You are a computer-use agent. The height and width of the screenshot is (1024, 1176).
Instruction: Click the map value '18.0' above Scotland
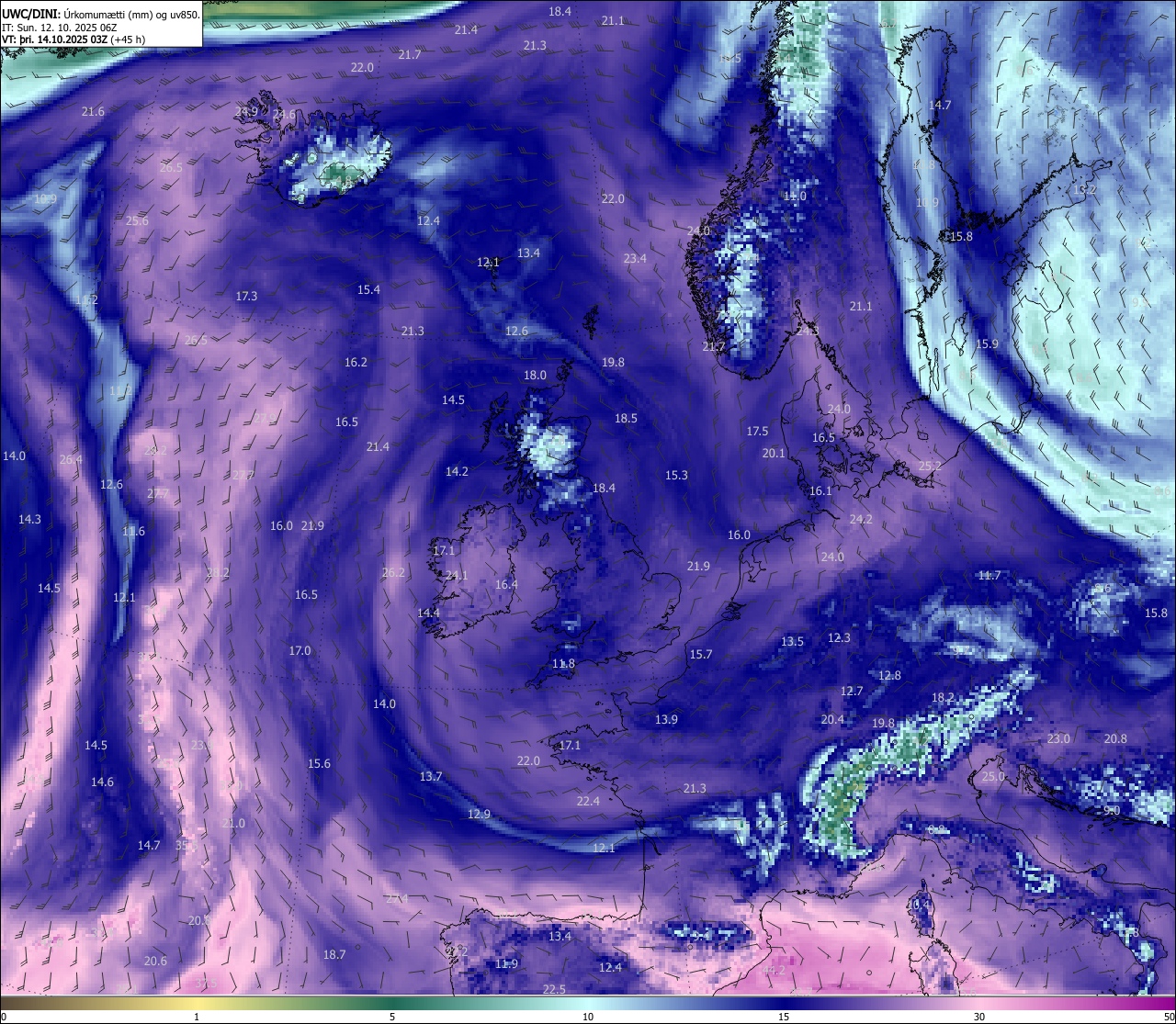pyautogui.click(x=535, y=376)
